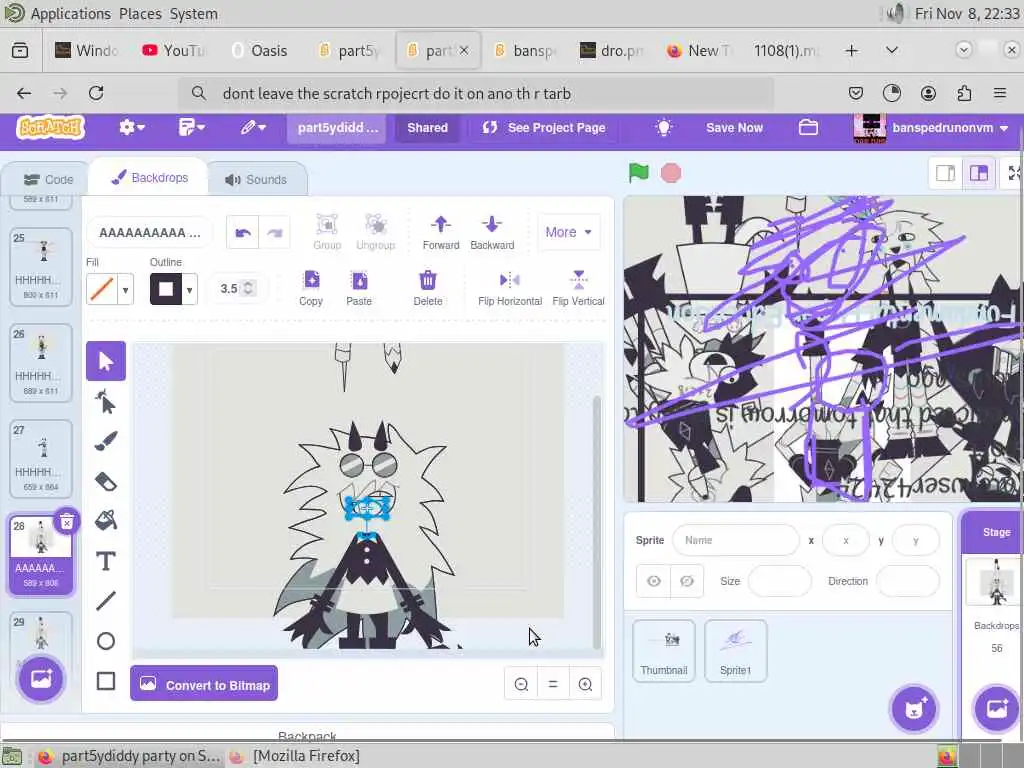
Task: Enter full screen stage mode
Action: [1014, 173]
